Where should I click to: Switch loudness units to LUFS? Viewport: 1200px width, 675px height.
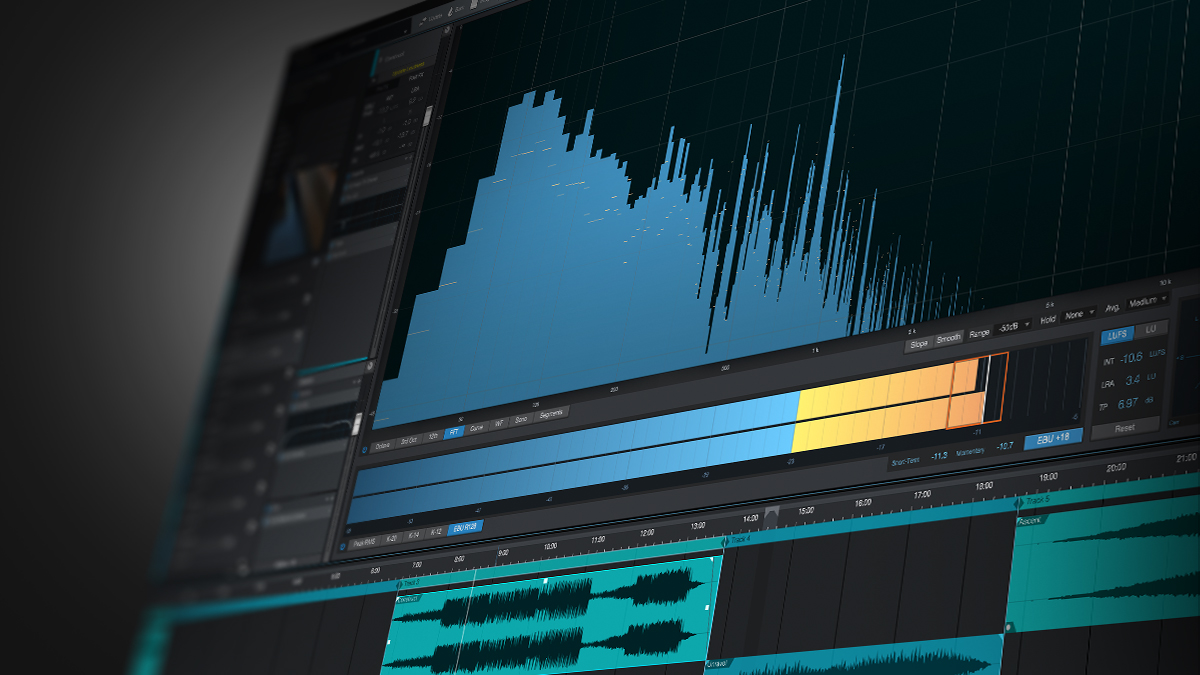coord(1115,335)
